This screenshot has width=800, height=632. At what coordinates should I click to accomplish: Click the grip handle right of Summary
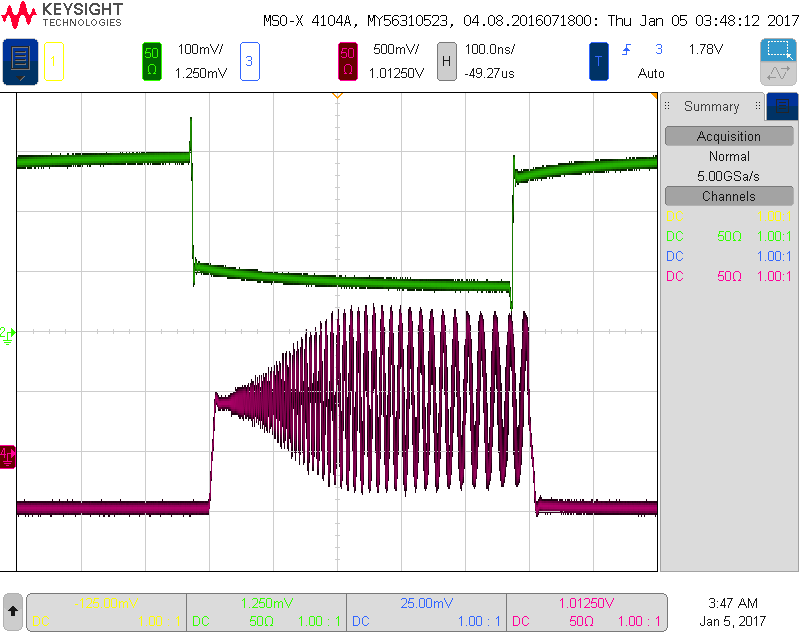[x=758, y=106]
